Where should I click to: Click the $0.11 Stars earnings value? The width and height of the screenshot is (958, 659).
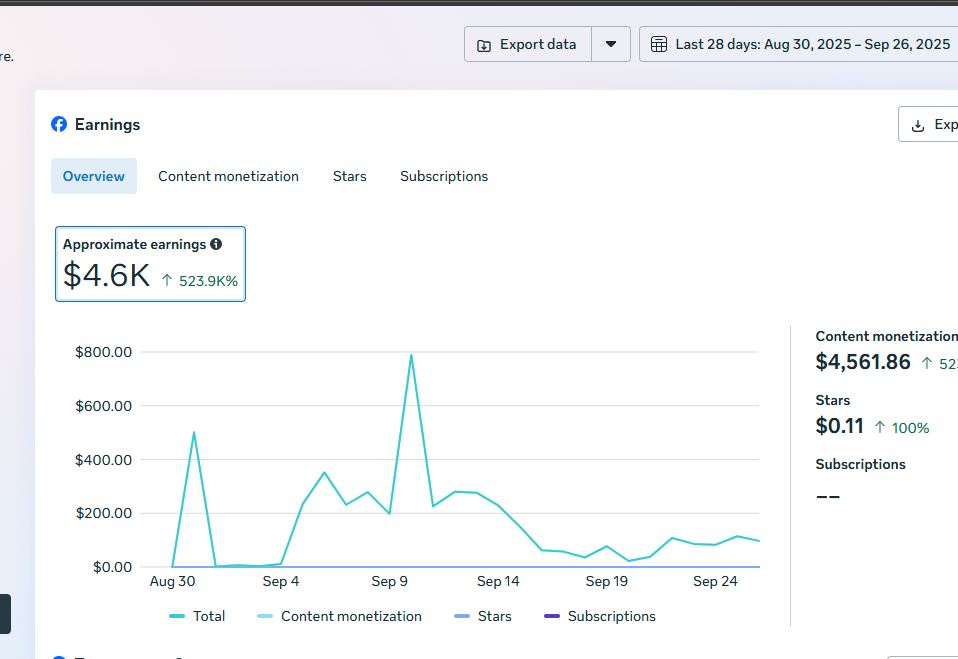pyautogui.click(x=840, y=426)
